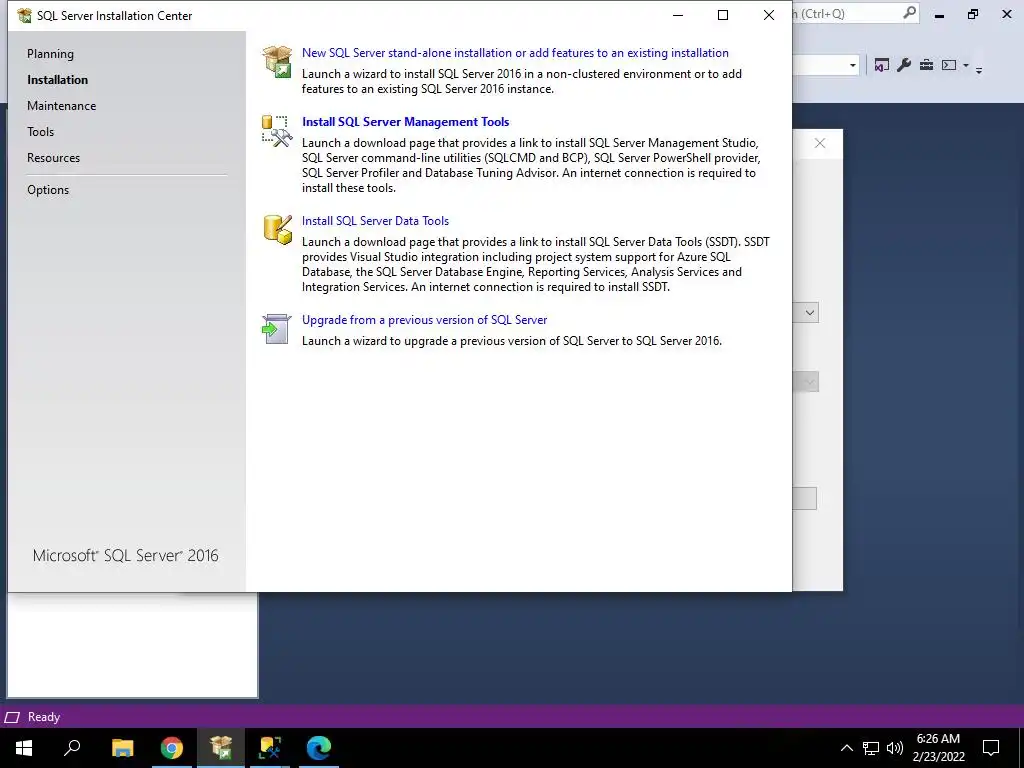Click the taskbar search magnifier
The width and height of the screenshot is (1024, 768).
point(72,748)
